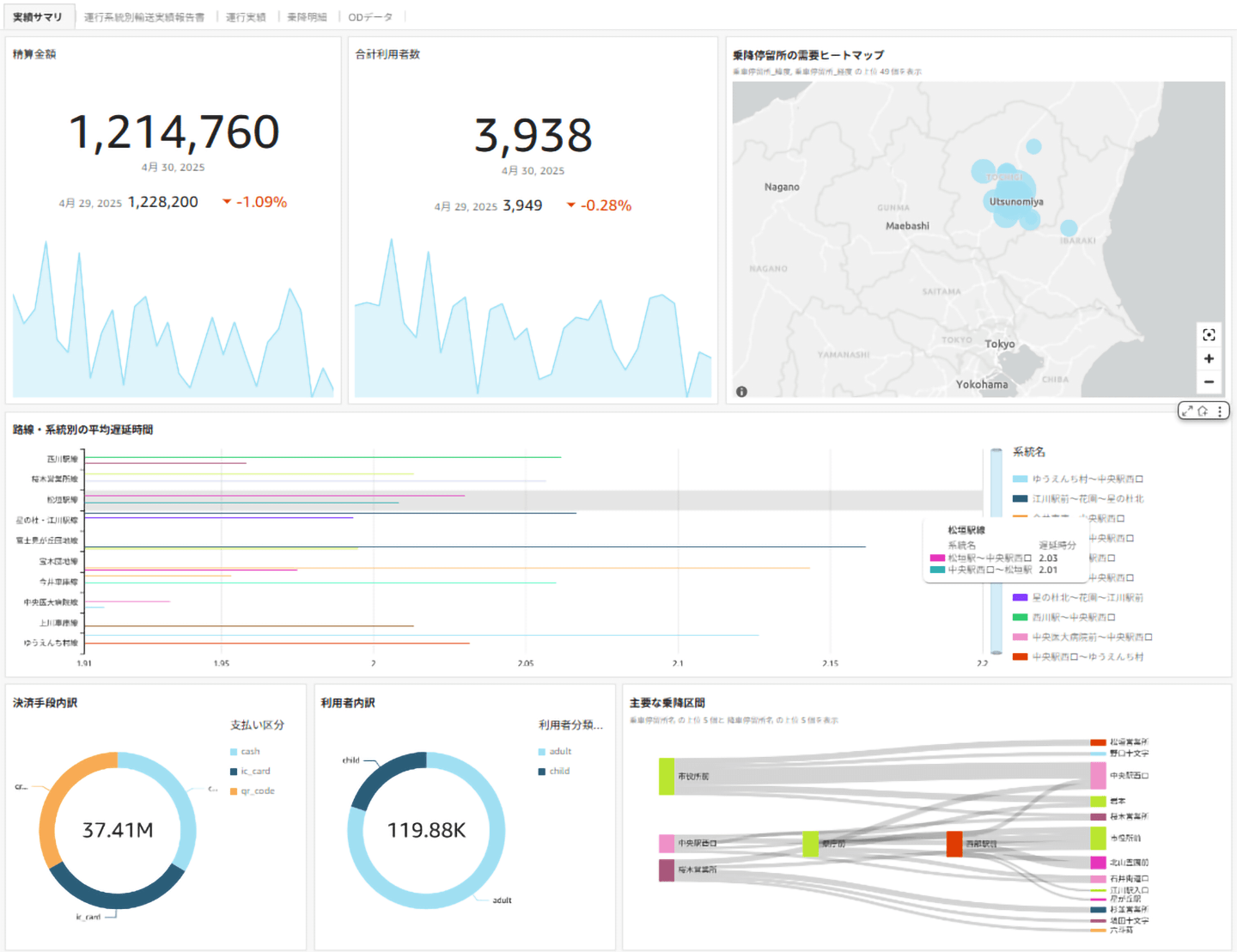Click the house-plus icon on delay chart

click(x=1203, y=412)
